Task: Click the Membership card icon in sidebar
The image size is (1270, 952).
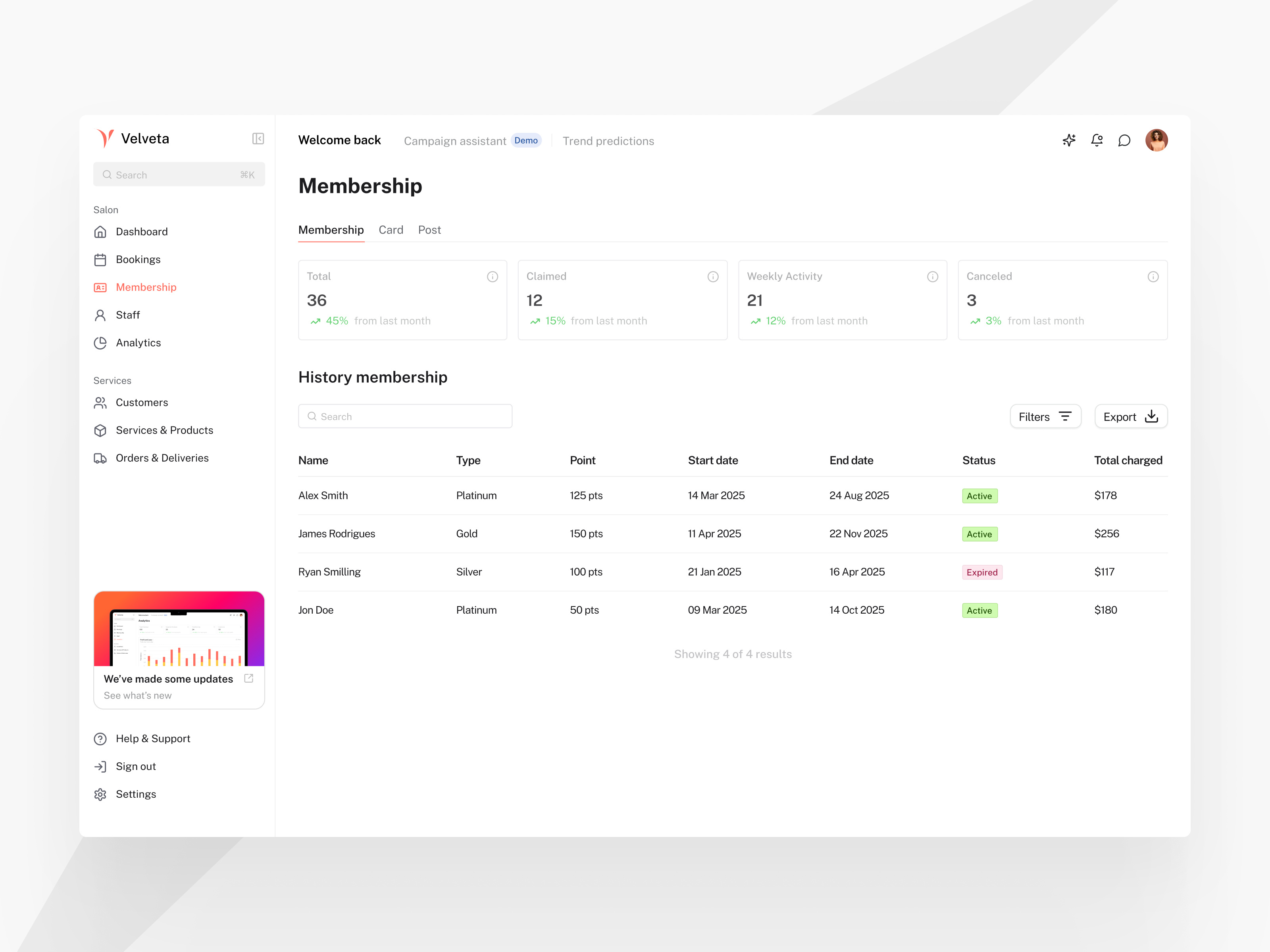Action: [100, 288]
